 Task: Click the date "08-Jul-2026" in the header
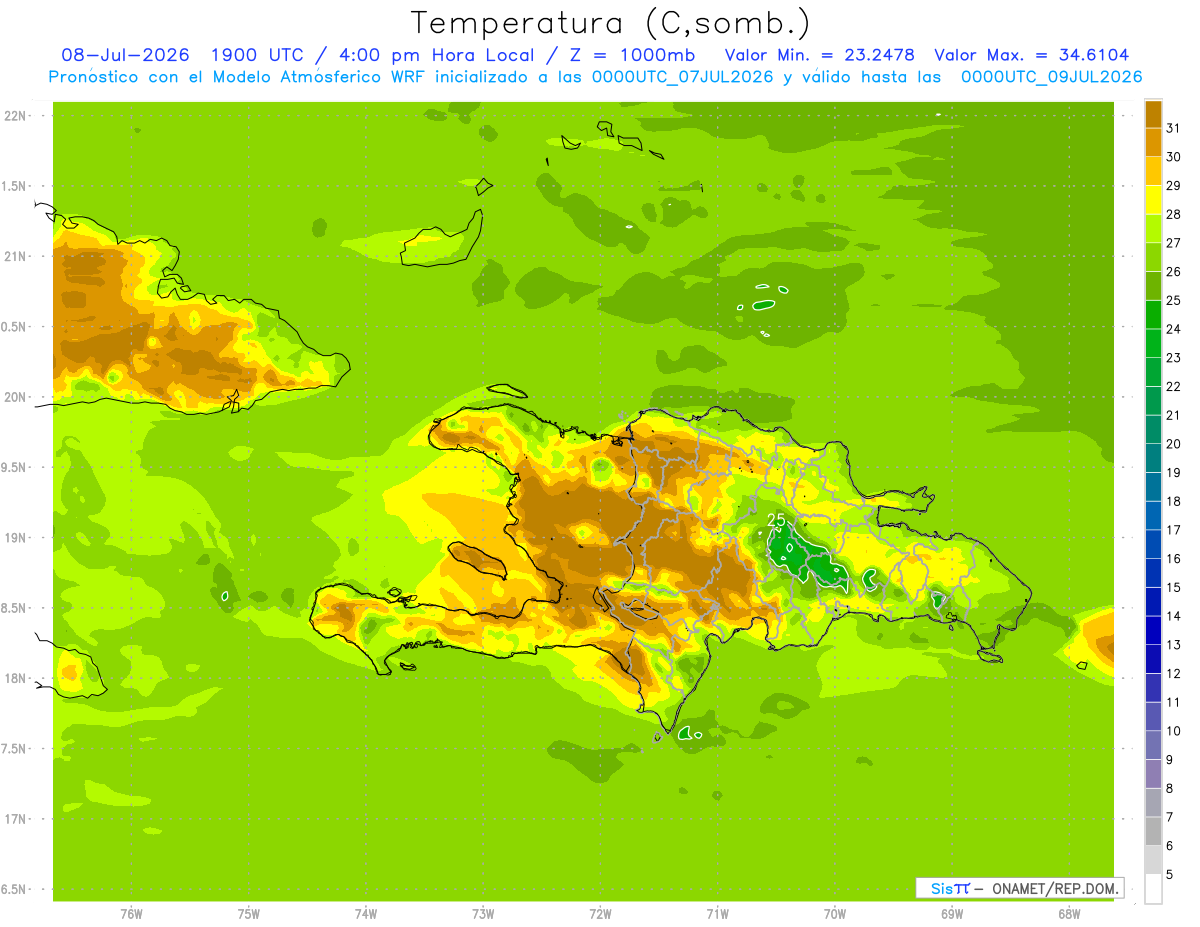tap(125, 55)
